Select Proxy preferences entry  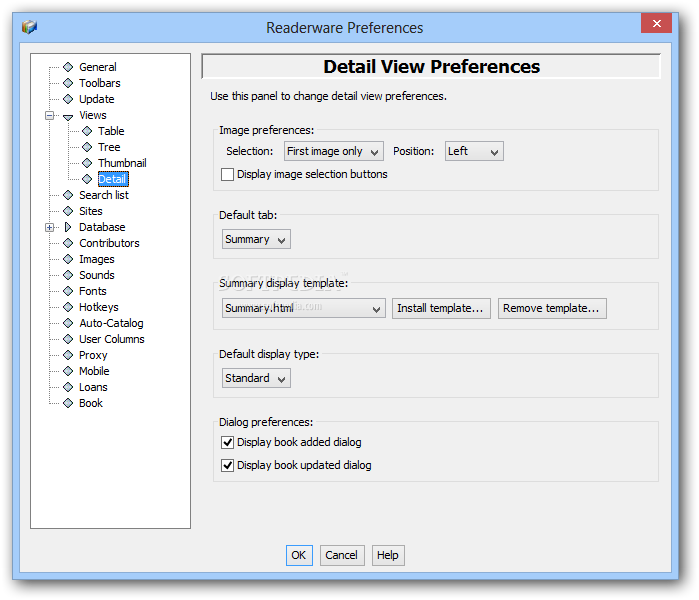(x=93, y=355)
